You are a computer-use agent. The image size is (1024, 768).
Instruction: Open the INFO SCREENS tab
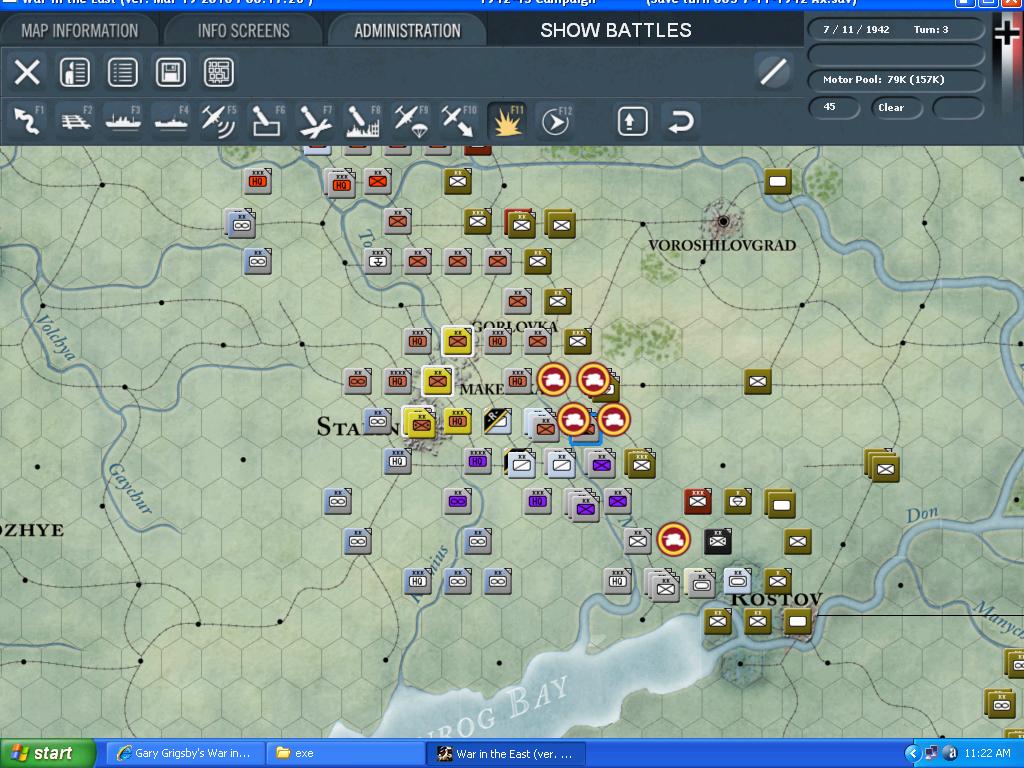[243, 31]
